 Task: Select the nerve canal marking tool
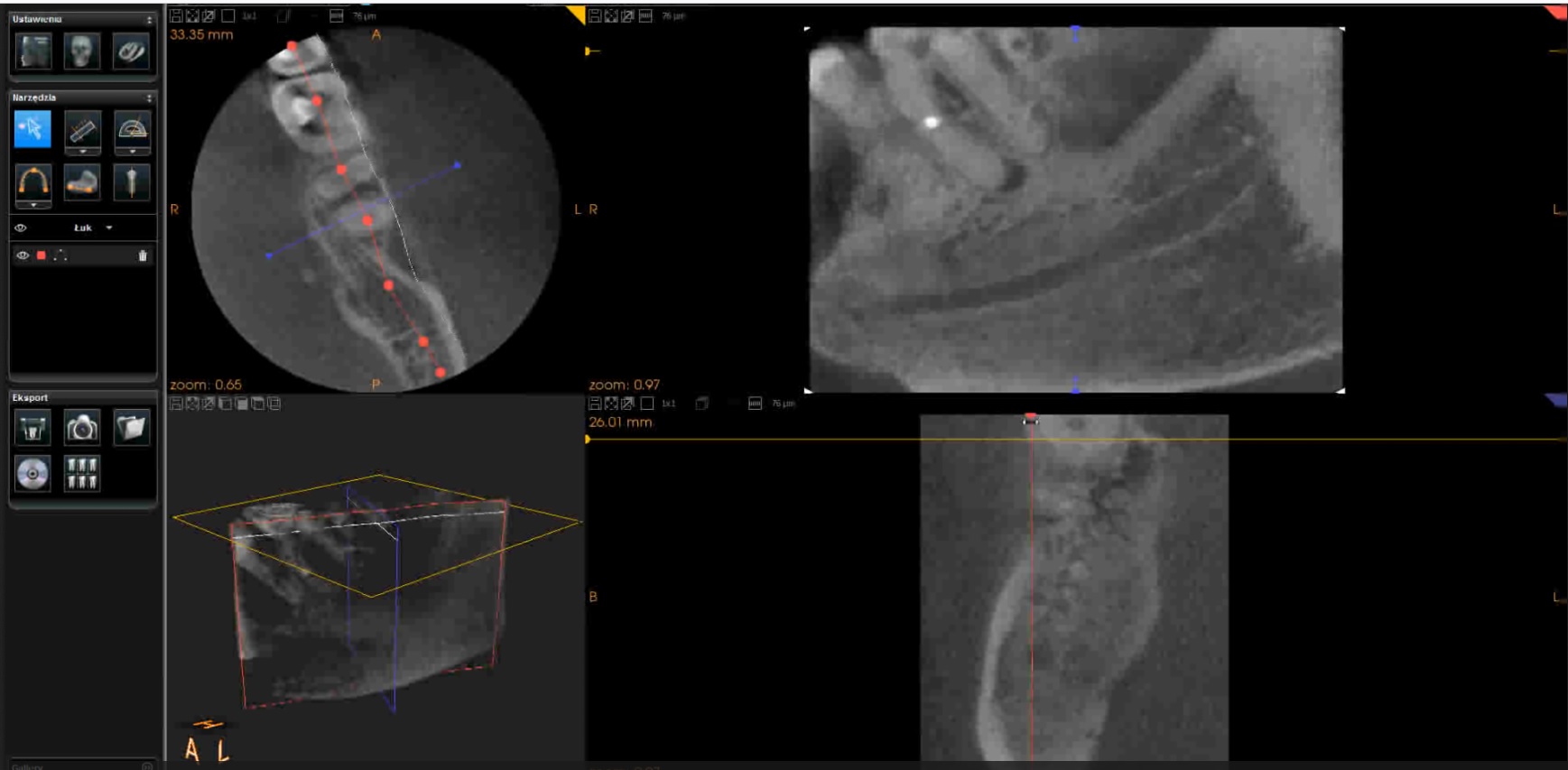coord(82,182)
